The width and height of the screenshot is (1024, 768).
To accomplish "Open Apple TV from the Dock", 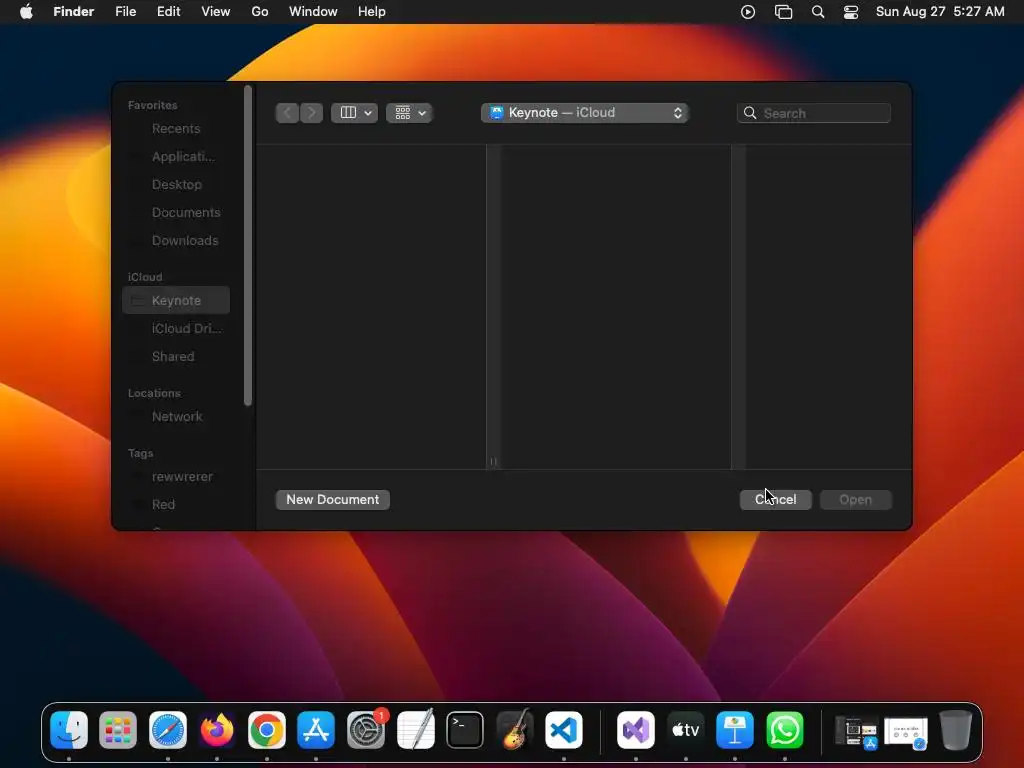I will pyautogui.click(x=686, y=730).
